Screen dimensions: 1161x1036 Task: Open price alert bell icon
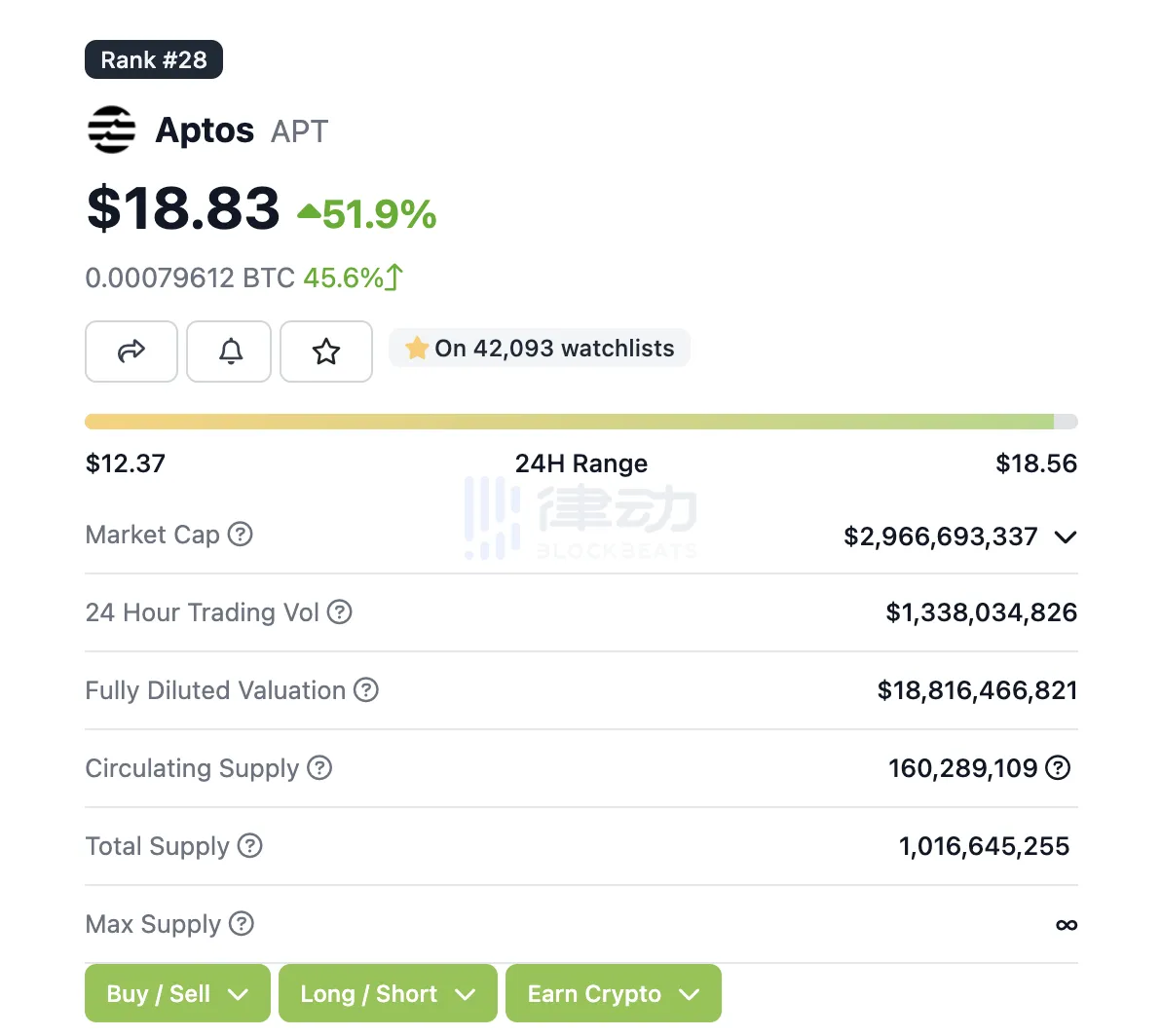pyautogui.click(x=229, y=351)
